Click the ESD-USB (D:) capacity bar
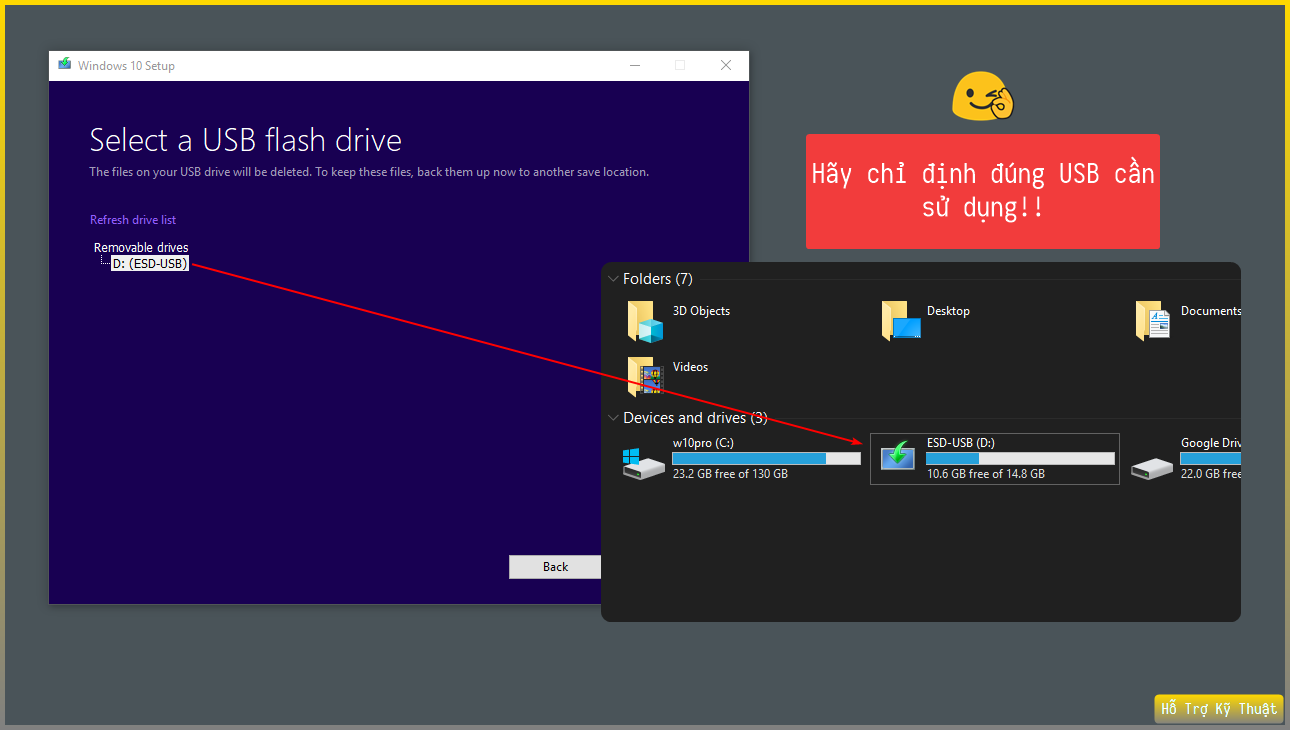 (1020, 458)
